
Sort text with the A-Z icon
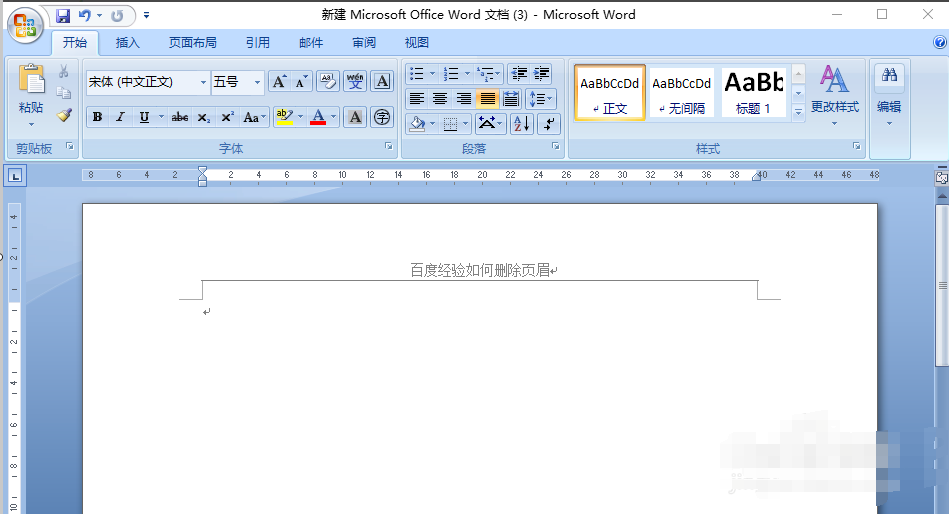coord(522,124)
